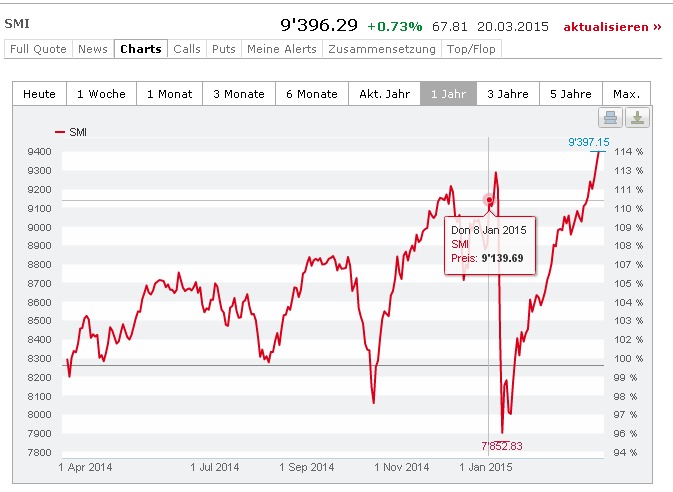This screenshot has width=673, height=492.
Task: Open the Puts tab
Action: click(x=224, y=49)
